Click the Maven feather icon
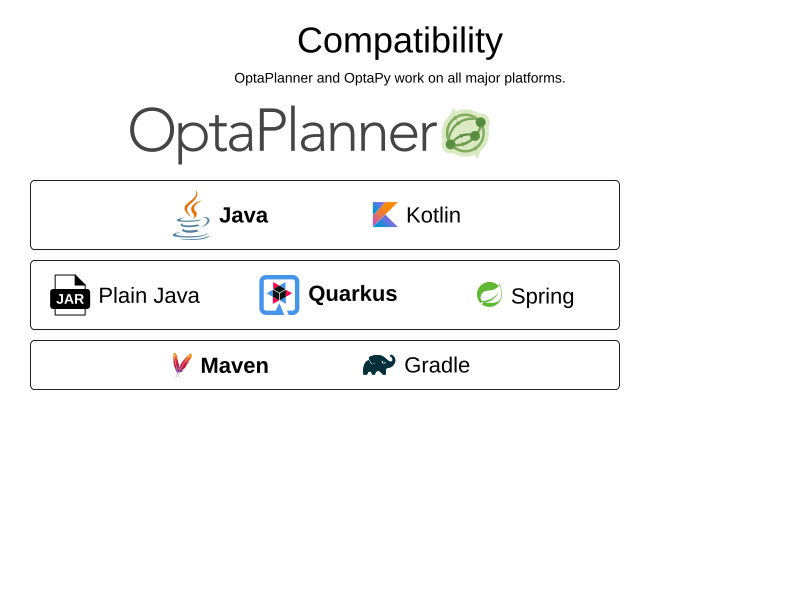Image resolution: width=800 pixels, height=600 pixels. tap(182, 365)
